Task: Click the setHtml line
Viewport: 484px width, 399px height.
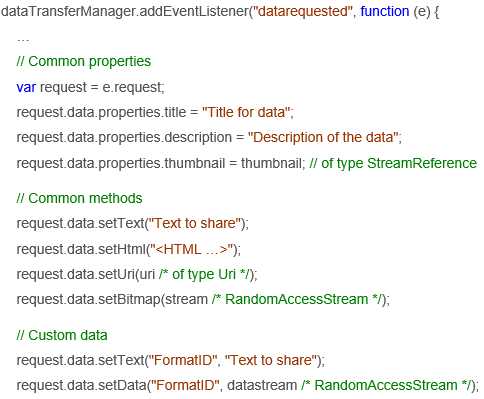Action: 128,249
